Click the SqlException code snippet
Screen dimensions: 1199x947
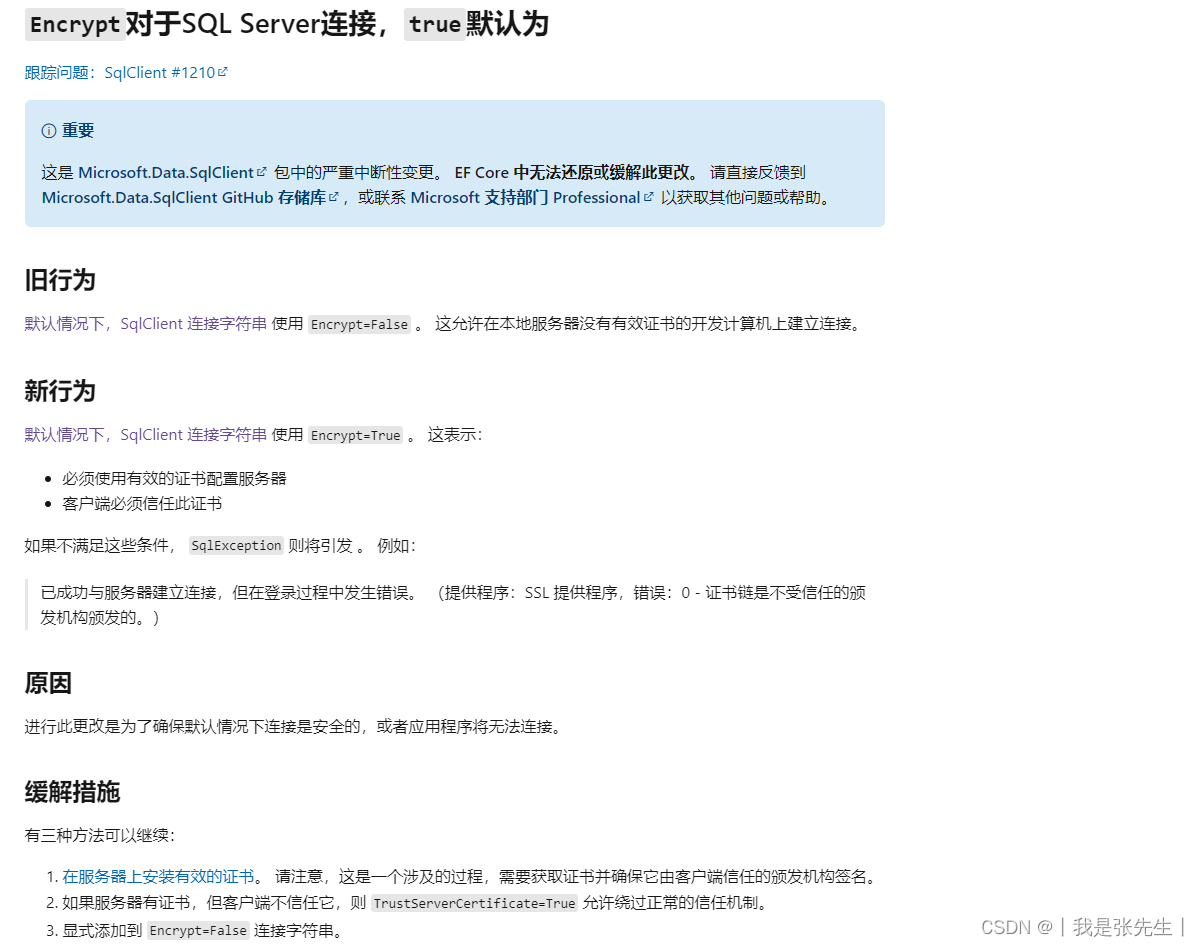tap(236, 545)
